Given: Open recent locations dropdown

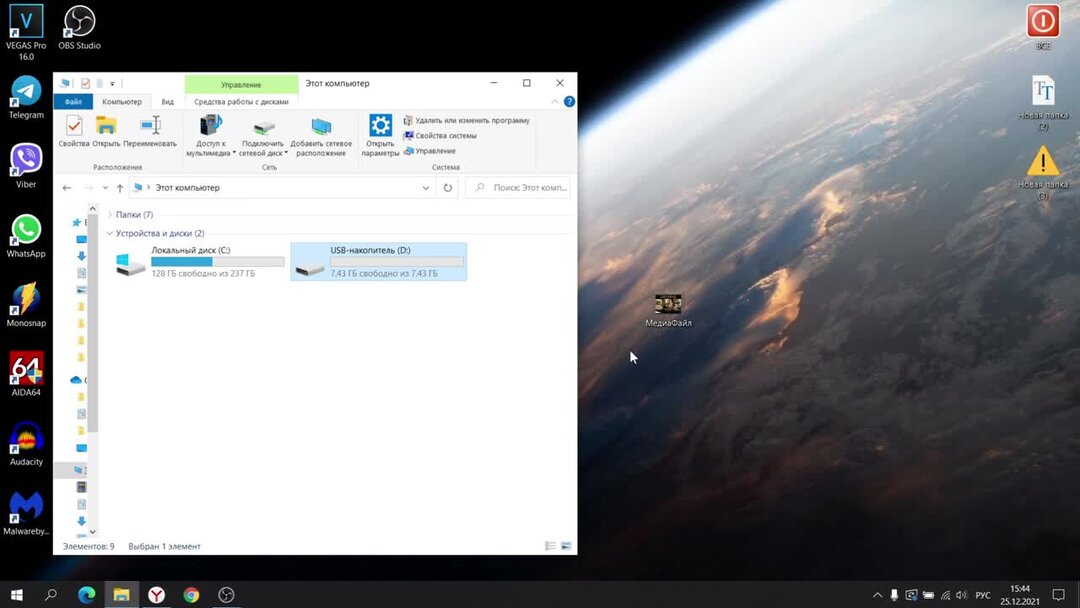Looking at the screenshot, I should pos(105,187).
